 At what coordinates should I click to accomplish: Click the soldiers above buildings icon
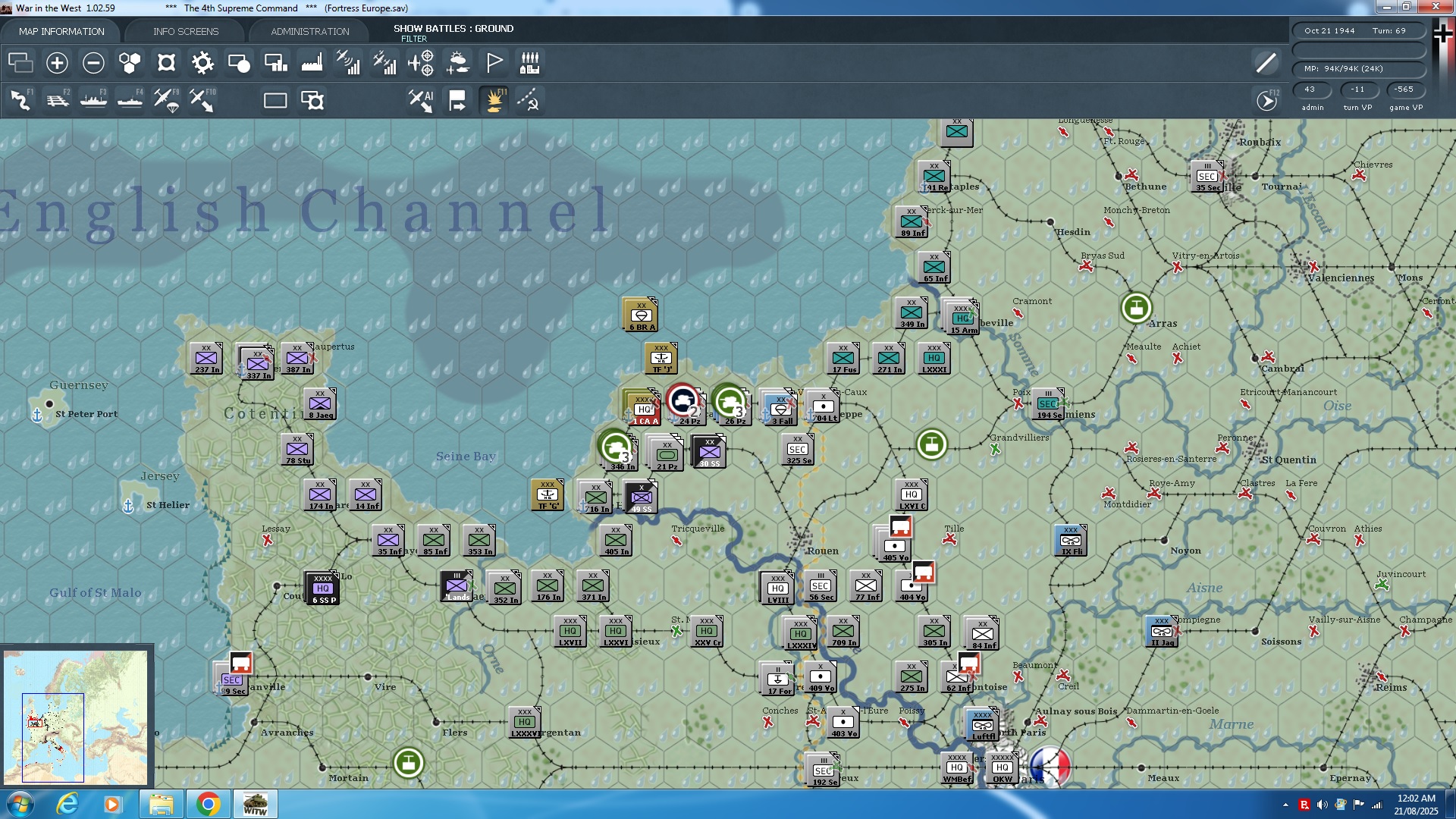point(530,63)
